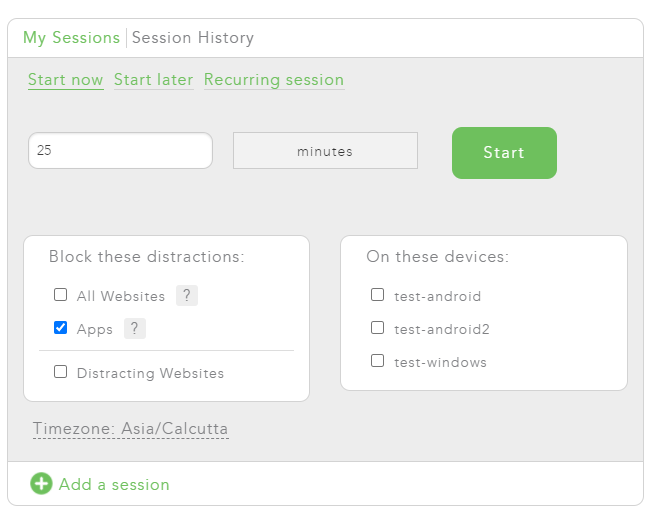Select the test-android2 device checkbox
The image size is (663, 515).
(x=377, y=327)
